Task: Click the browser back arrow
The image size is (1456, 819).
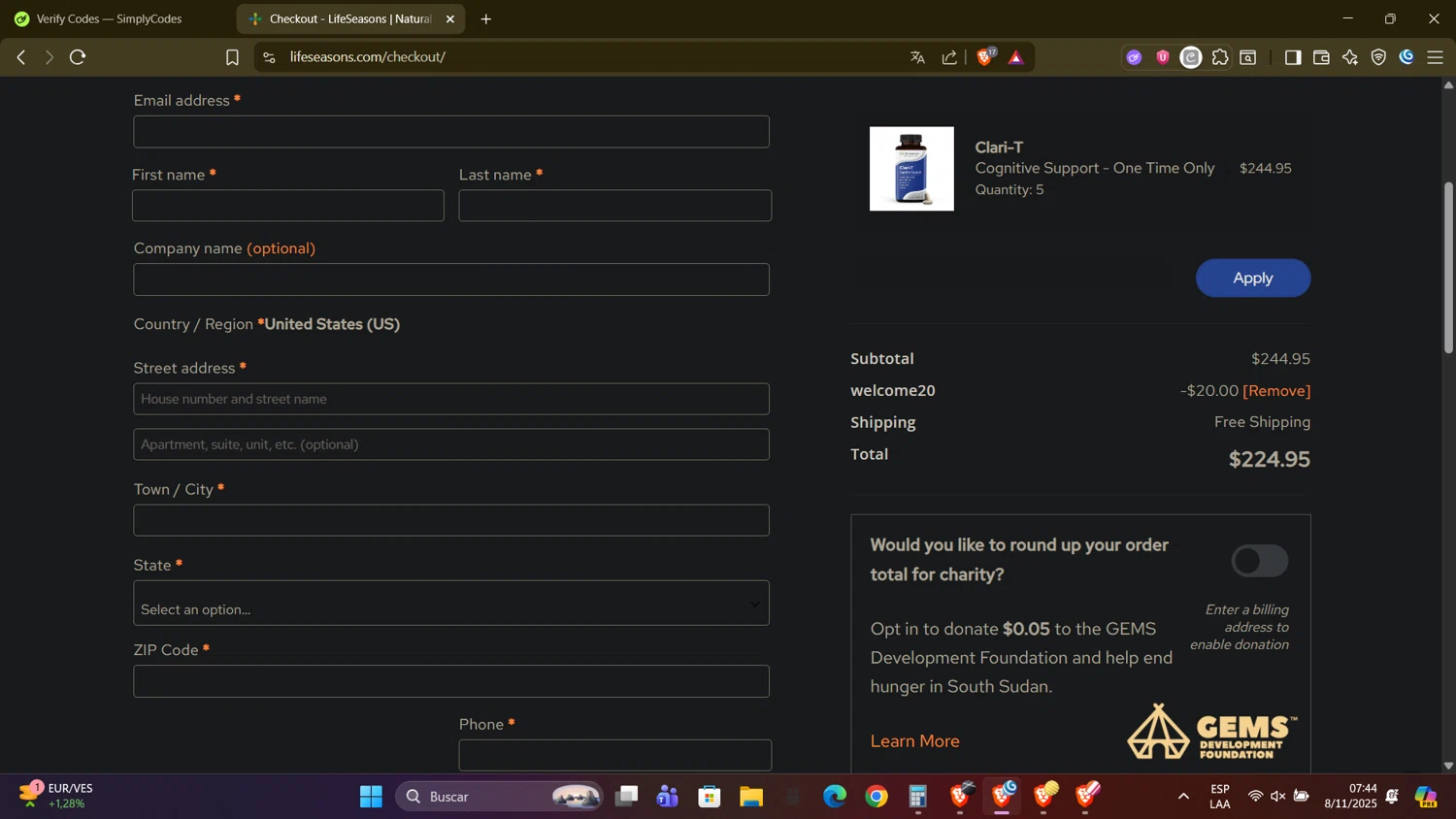Action: click(20, 57)
